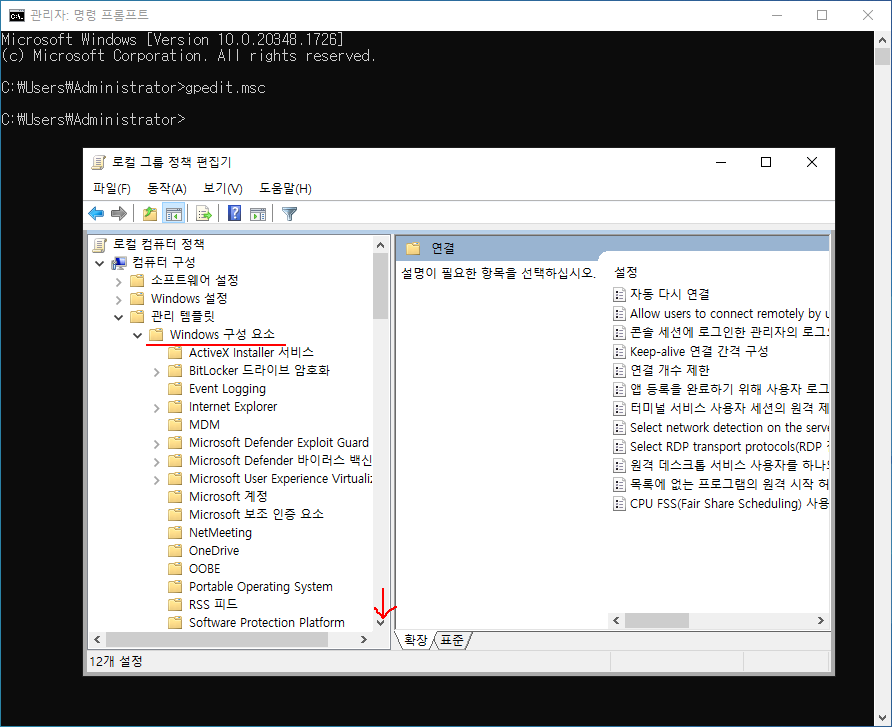Click the folder icon of Event Logging
Viewport: 892px width, 727px height.
coord(175,389)
